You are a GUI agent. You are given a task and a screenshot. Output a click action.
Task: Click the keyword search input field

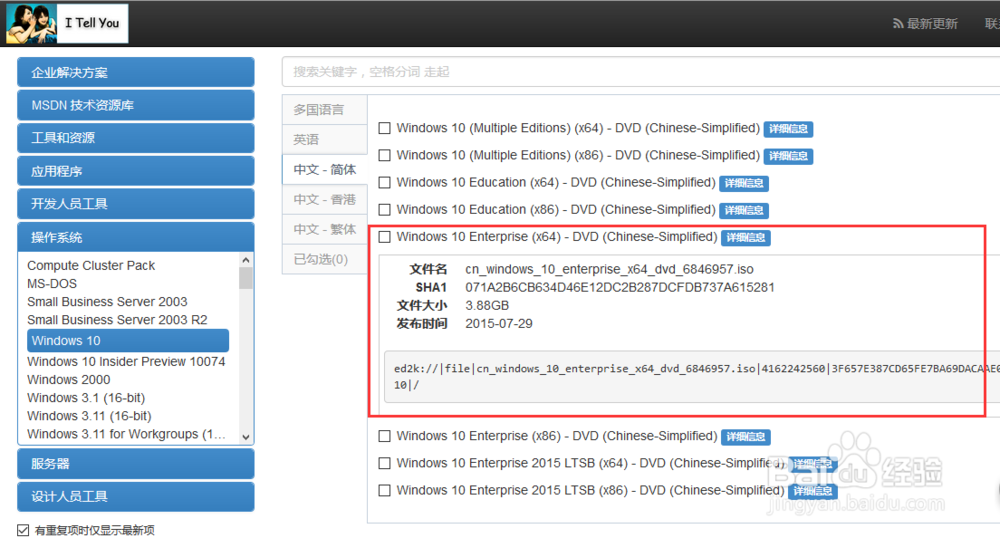[641, 71]
